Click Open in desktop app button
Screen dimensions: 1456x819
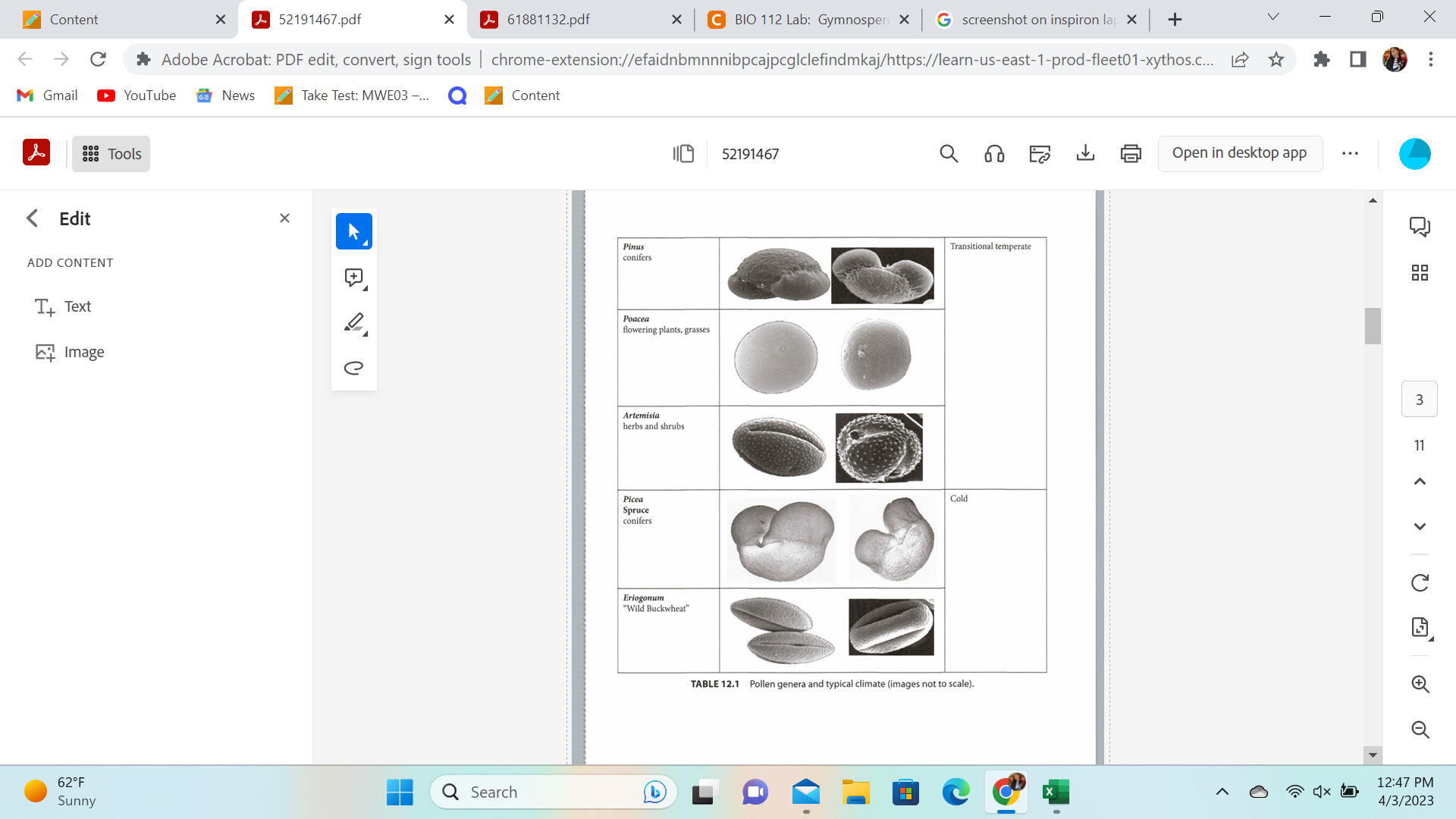tap(1239, 153)
